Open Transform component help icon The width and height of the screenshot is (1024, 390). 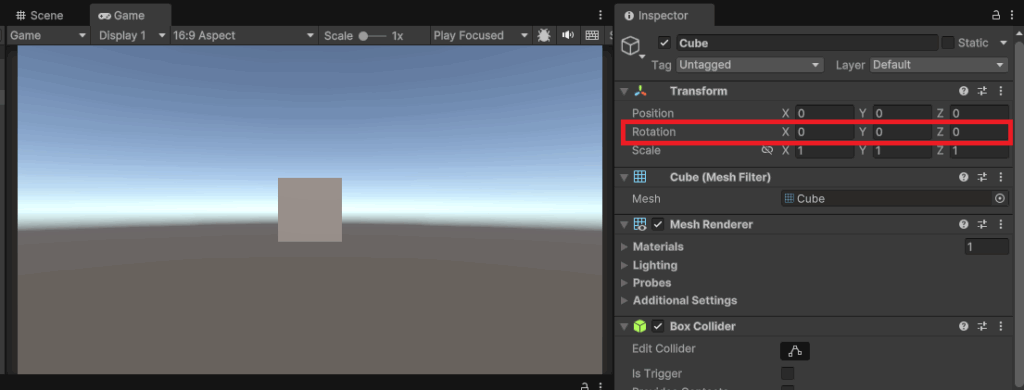point(963,91)
